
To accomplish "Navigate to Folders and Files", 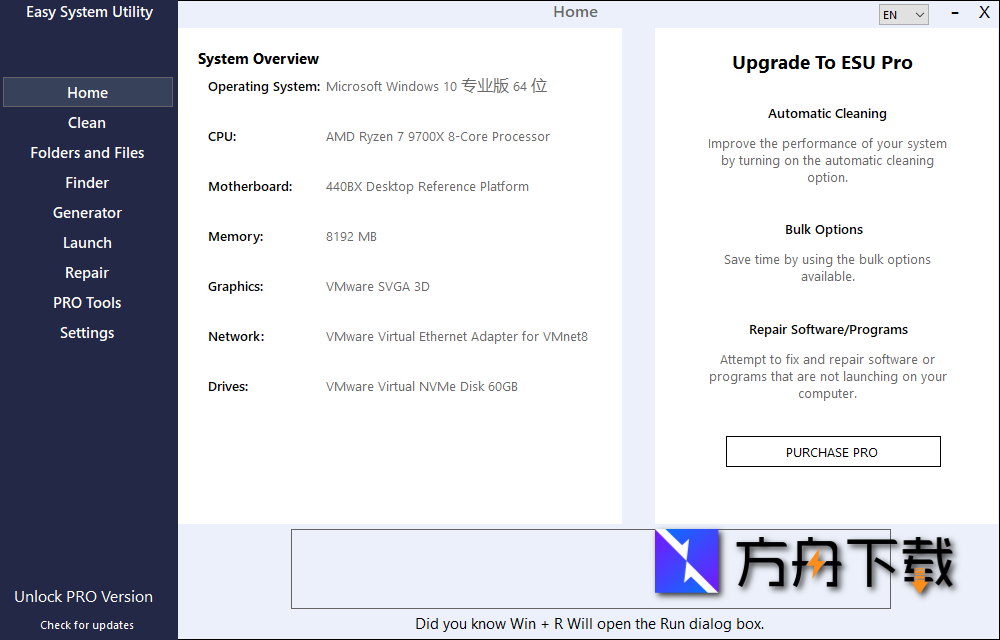I will [86, 152].
